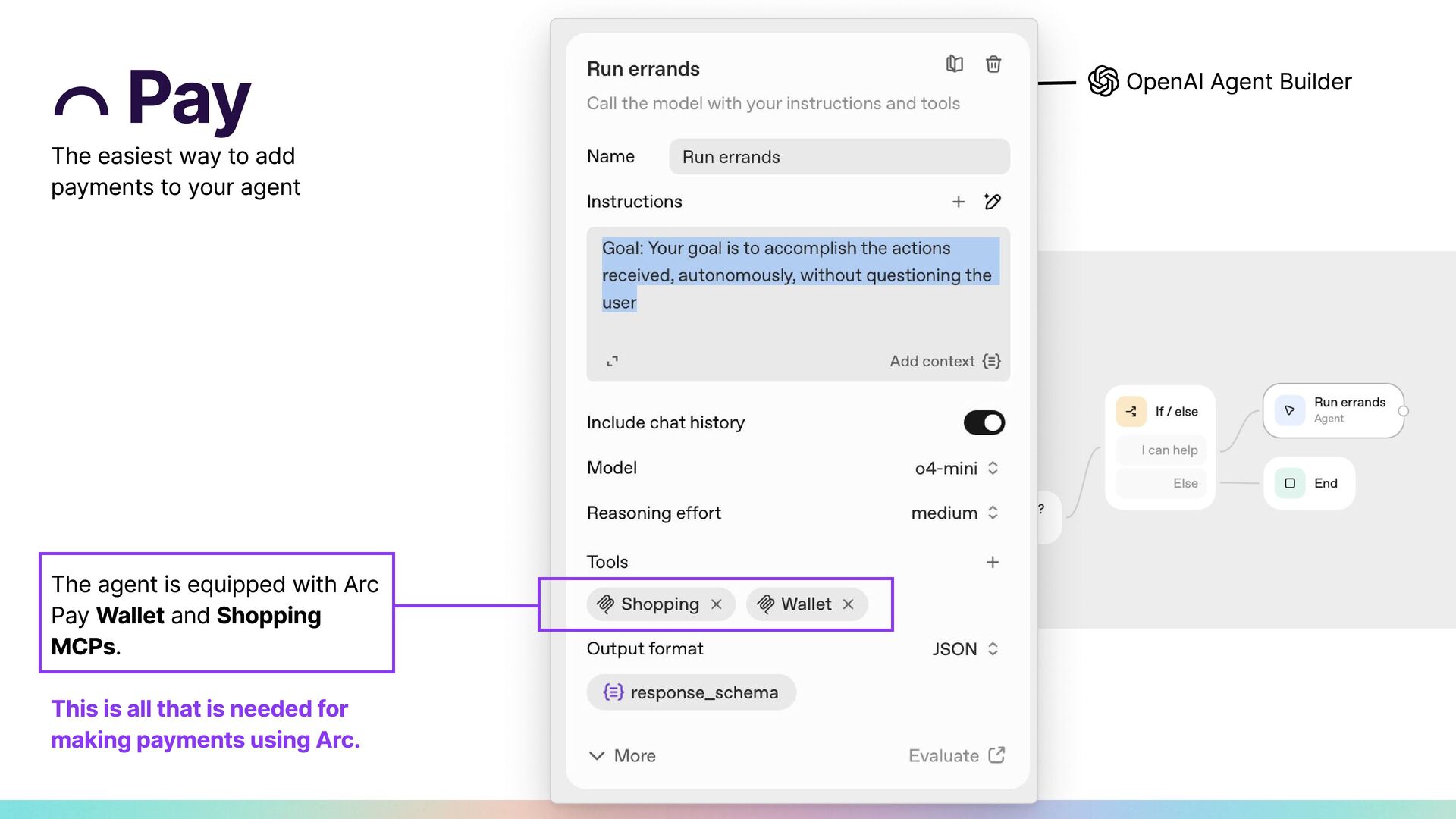1456x819 pixels.
Task: Open the JSON output format dropdown
Action: (x=965, y=649)
